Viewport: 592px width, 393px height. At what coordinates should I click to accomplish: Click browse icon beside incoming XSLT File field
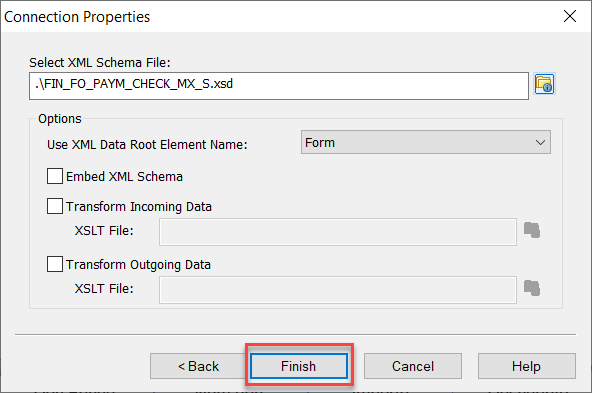point(532,230)
